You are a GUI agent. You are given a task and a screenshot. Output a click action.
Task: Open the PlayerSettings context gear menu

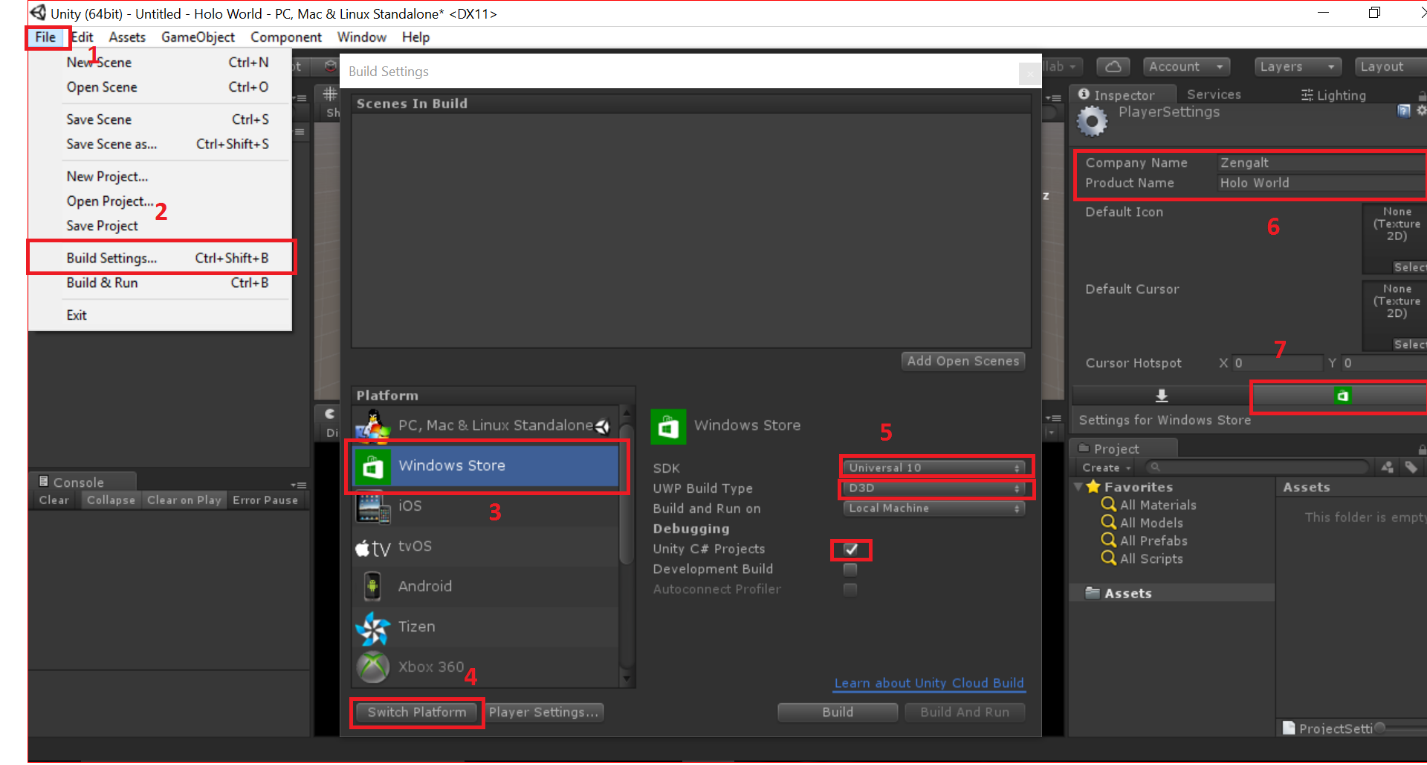coord(1421,111)
